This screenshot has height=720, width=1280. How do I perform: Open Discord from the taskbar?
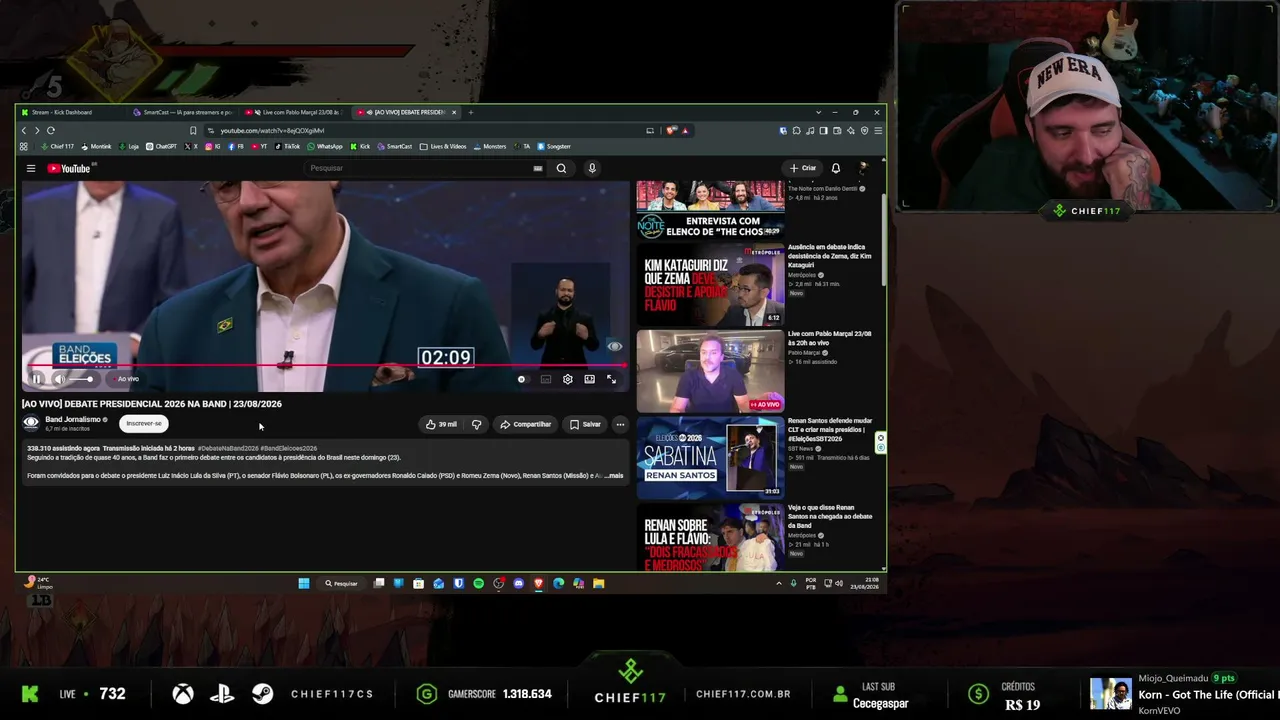tap(518, 583)
